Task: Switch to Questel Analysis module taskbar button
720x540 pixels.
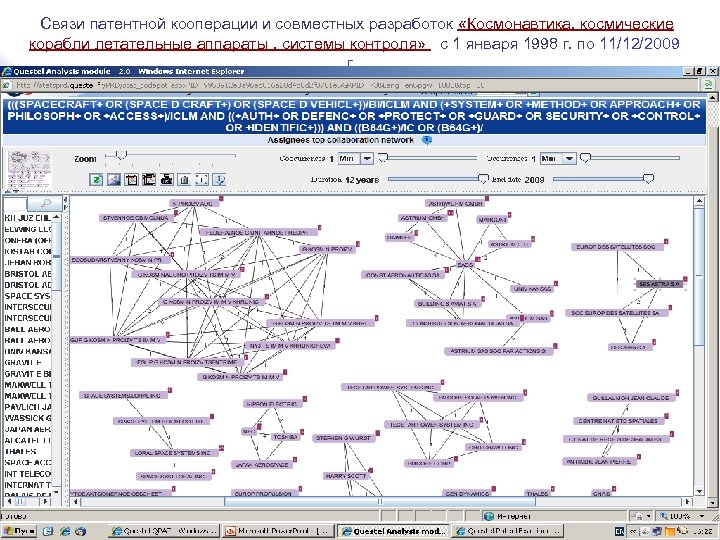Action: [x=393, y=531]
